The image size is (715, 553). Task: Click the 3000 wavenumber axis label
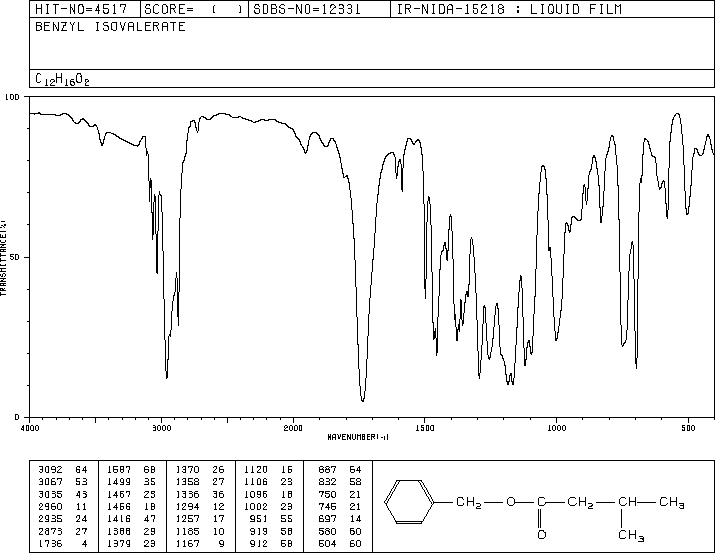pos(161,428)
